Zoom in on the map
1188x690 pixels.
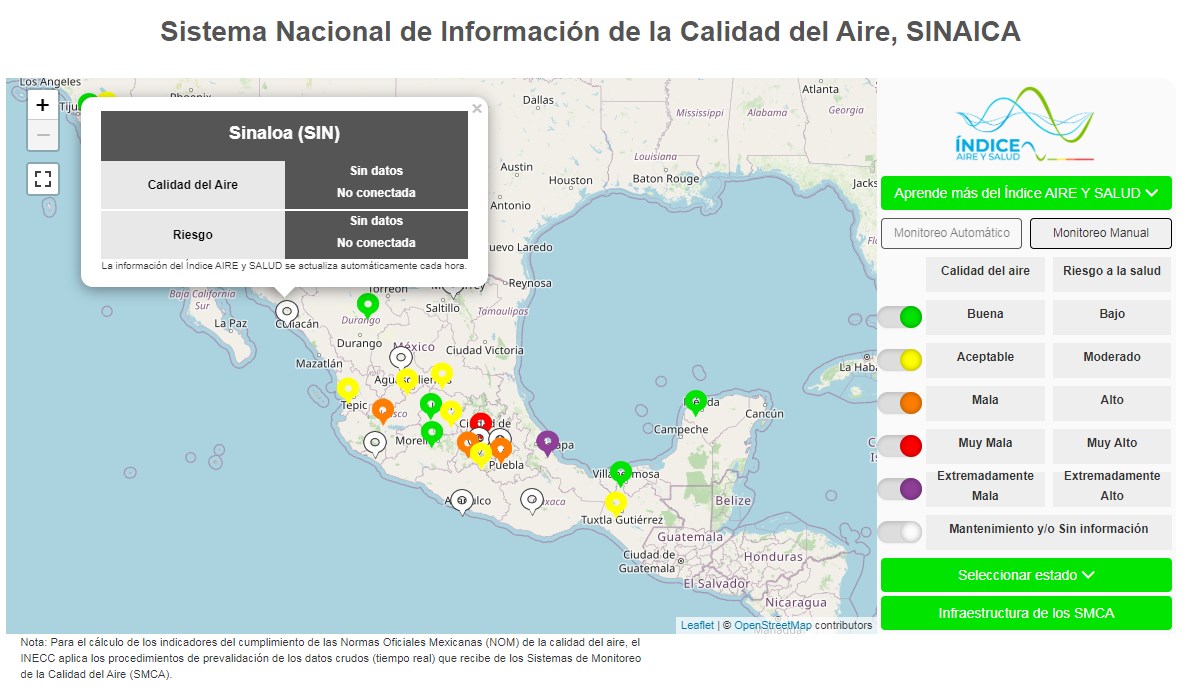point(43,105)
